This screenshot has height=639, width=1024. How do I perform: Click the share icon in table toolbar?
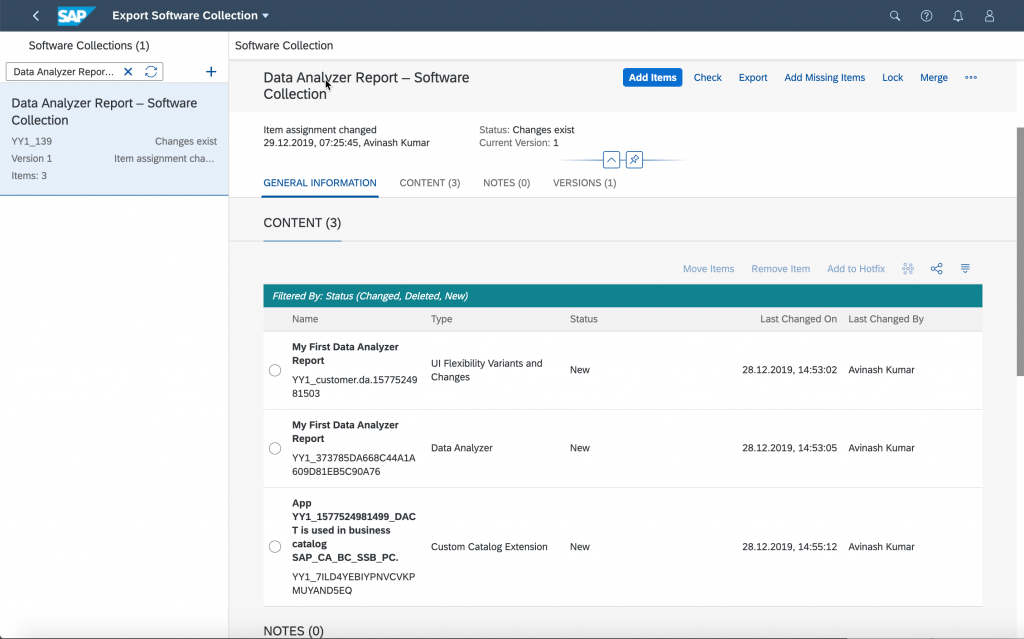[936, 269]
